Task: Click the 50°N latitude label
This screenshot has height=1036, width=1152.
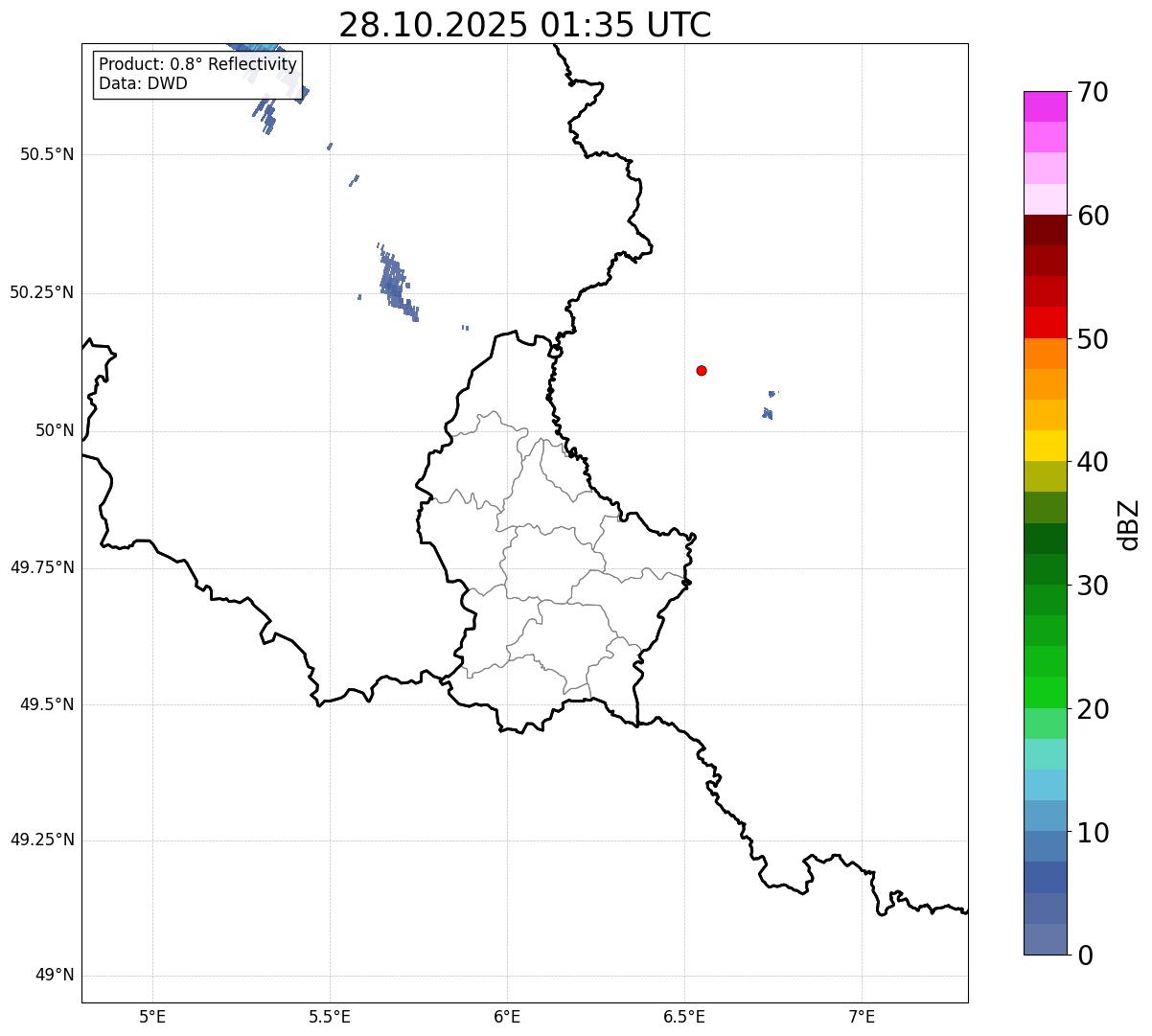Action: click(55, 430)
